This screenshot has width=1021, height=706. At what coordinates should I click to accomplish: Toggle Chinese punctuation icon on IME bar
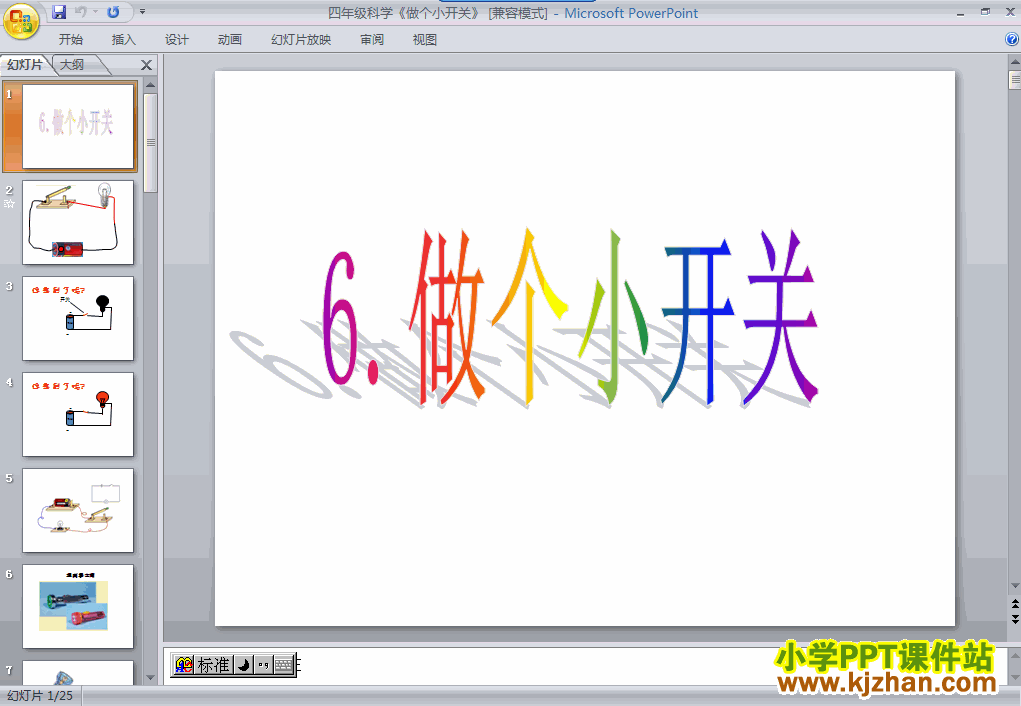point(263,665)
